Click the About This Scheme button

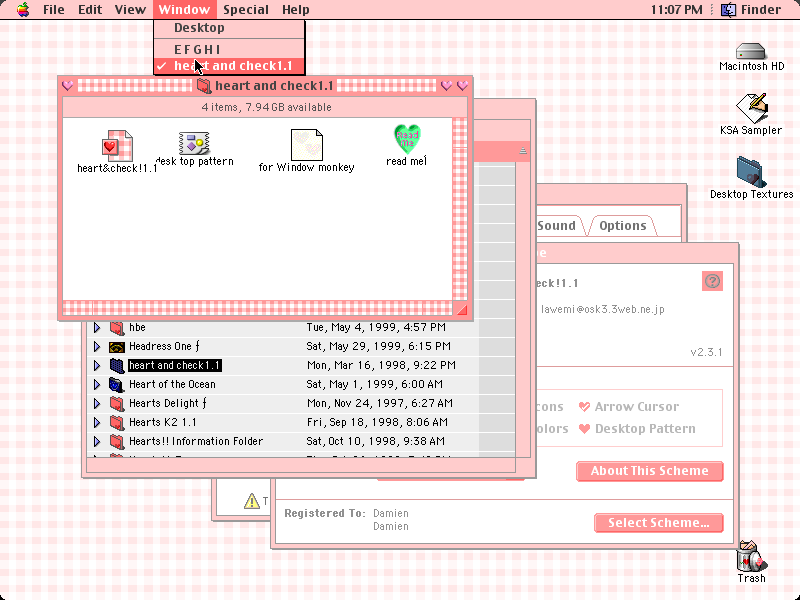click(x=649, y=471)
